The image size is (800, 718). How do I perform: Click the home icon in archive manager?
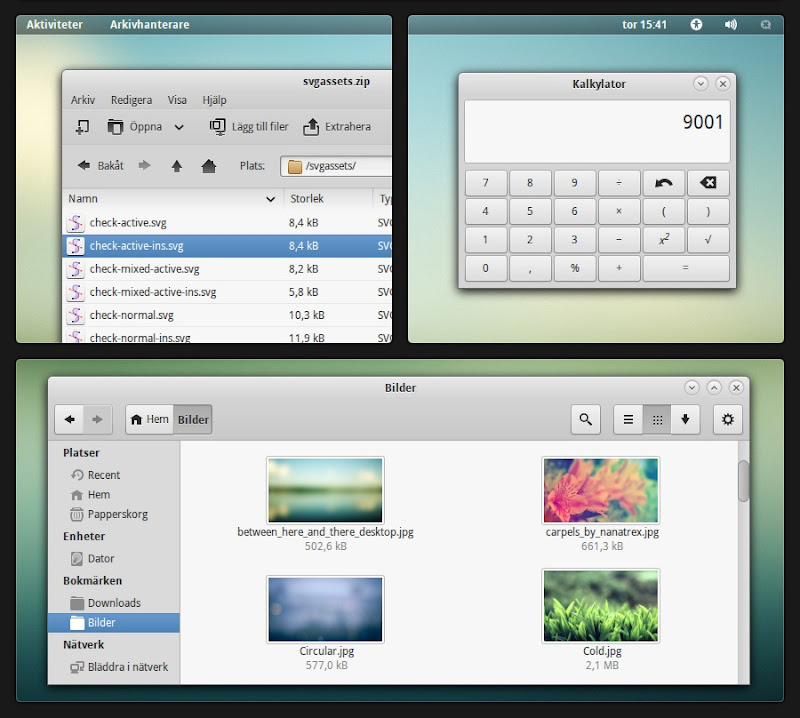coord(209,166)
